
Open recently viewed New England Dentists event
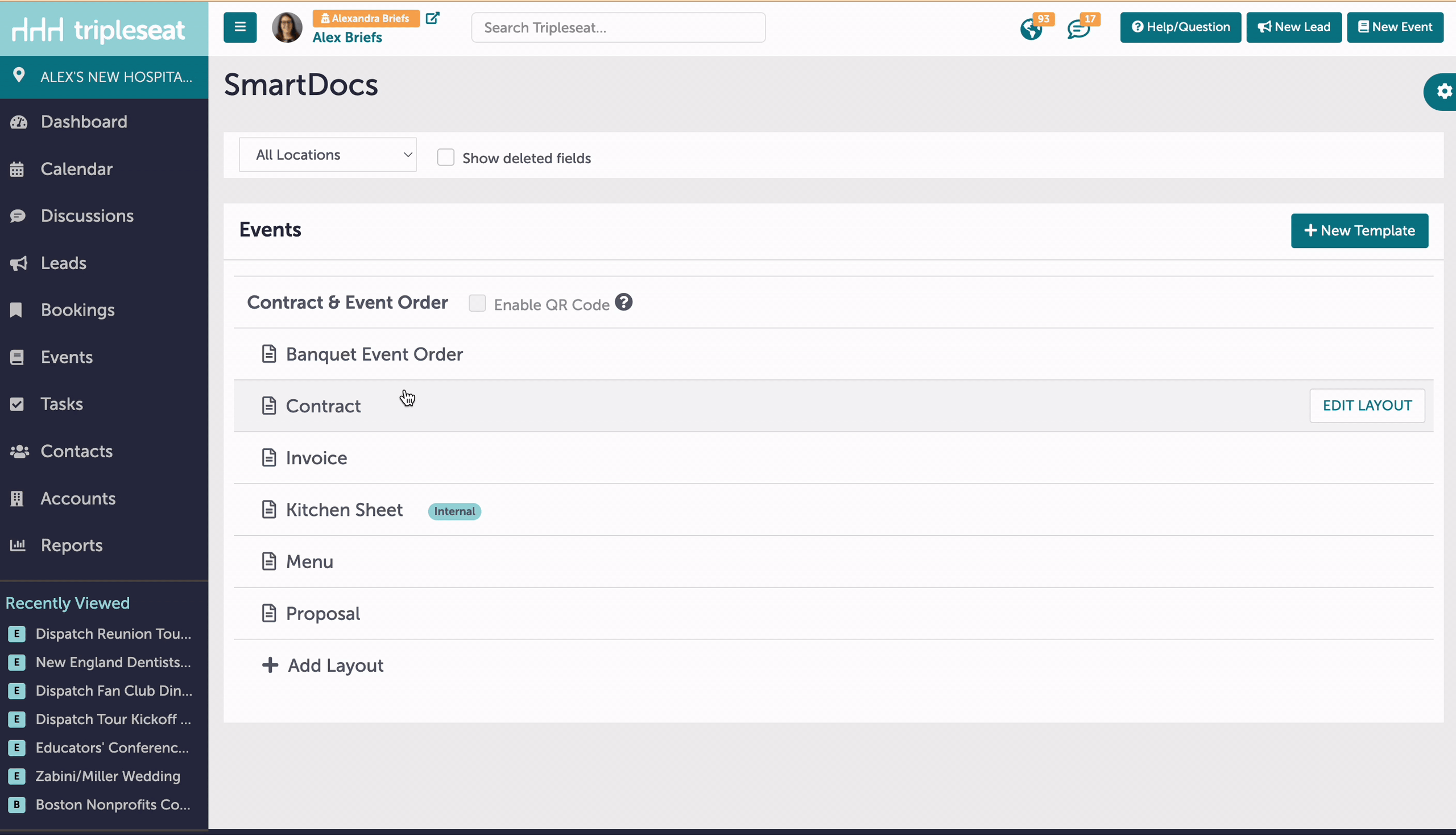[114, 663]
